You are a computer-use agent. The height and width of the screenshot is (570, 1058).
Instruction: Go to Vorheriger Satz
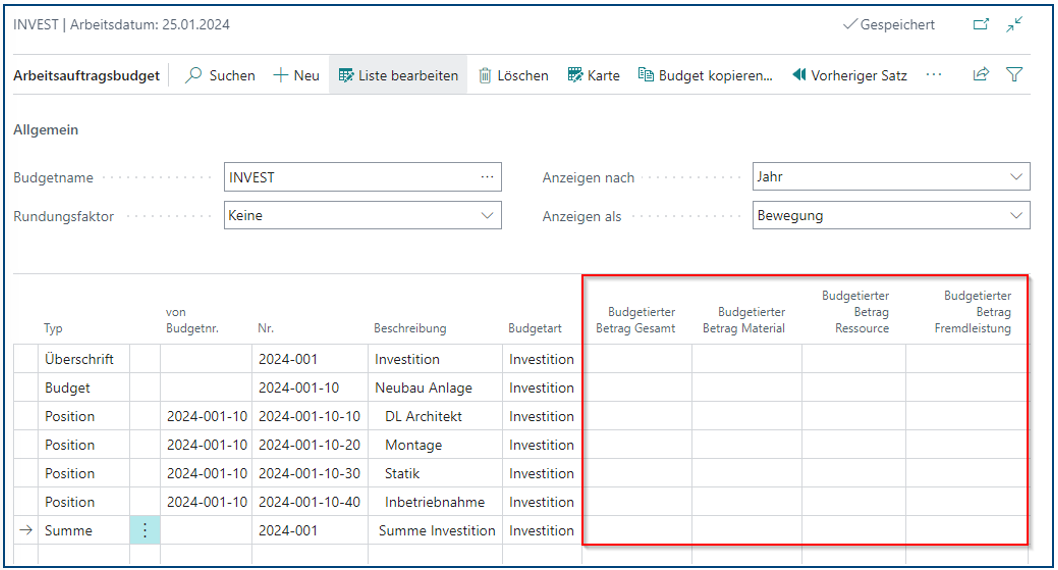click(850, 76)
